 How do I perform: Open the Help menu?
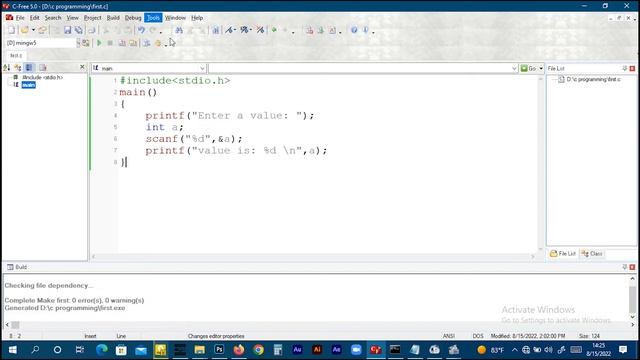[197, 18]
